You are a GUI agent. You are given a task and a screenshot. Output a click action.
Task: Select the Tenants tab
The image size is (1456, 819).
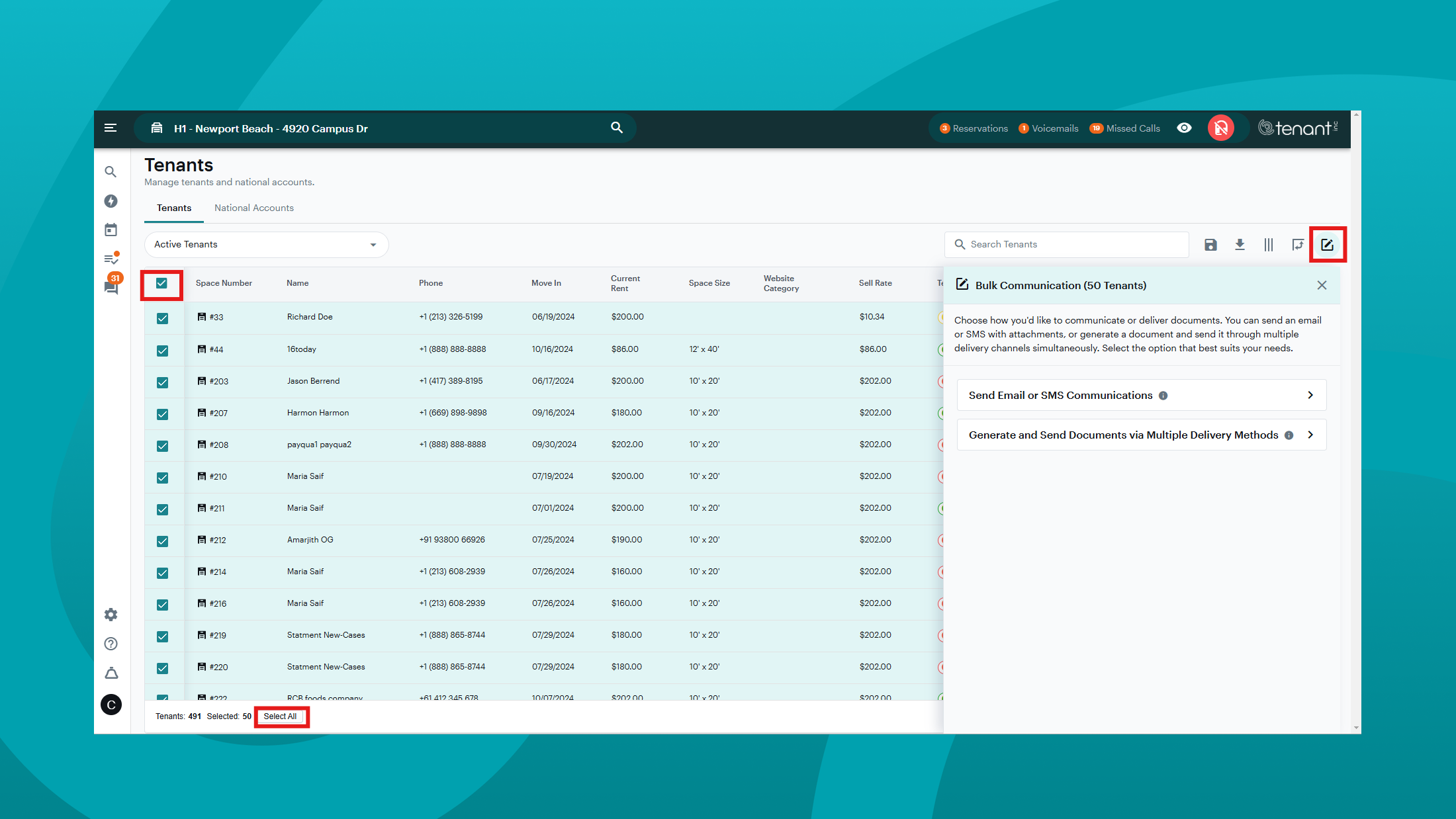click(173, 207)
